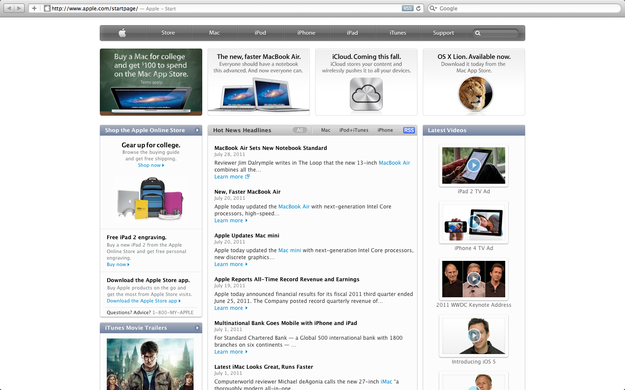
Task: Click Mac mini link in news text
Action: click(x=289, y=250)
